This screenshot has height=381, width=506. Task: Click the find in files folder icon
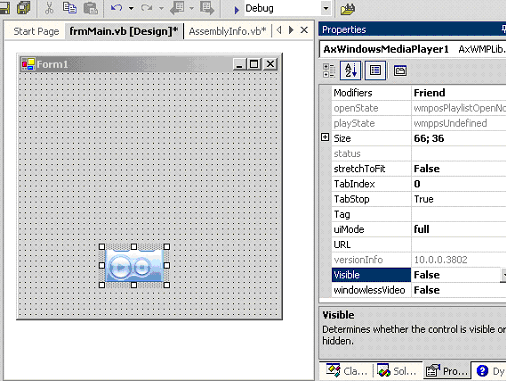click(348, 9)
